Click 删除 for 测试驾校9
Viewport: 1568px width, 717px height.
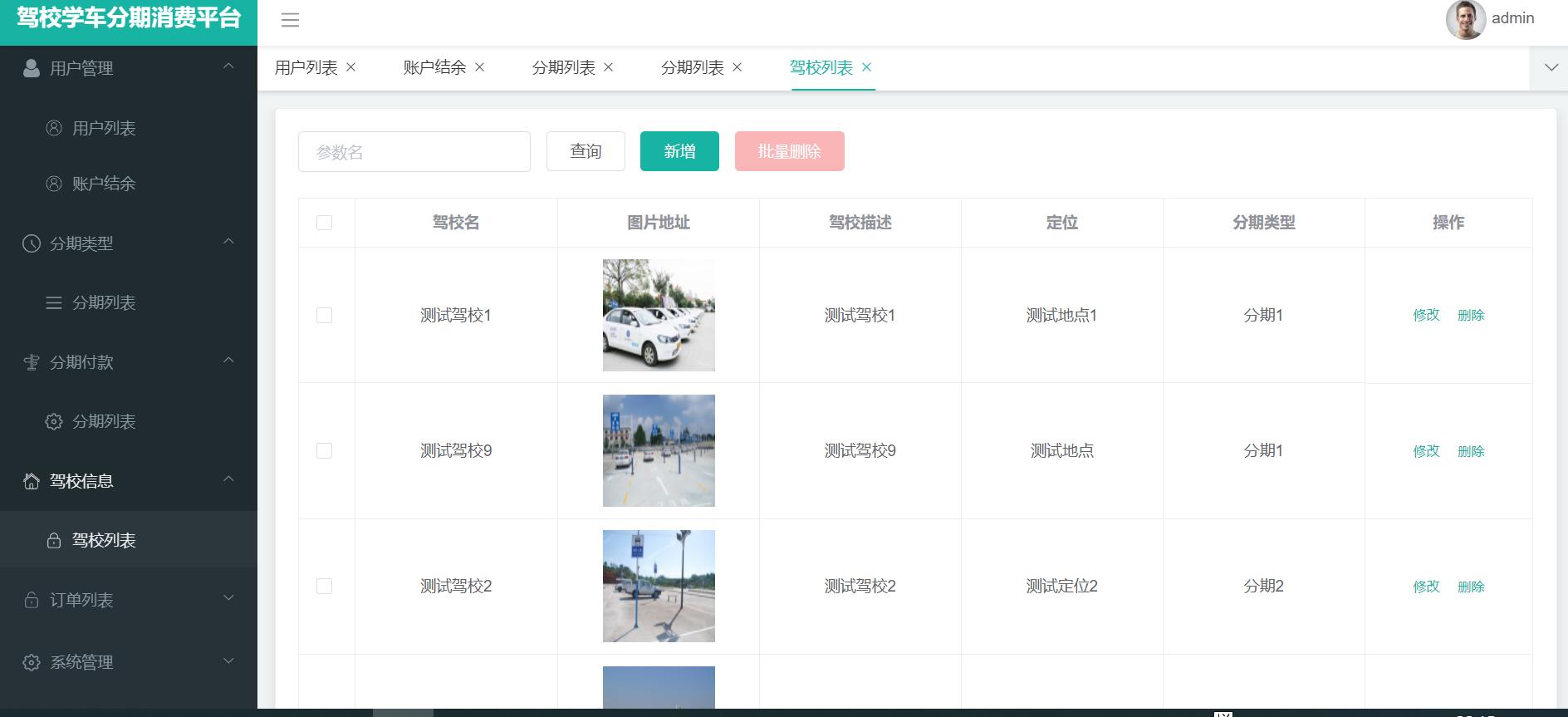tap(1471, 451)
